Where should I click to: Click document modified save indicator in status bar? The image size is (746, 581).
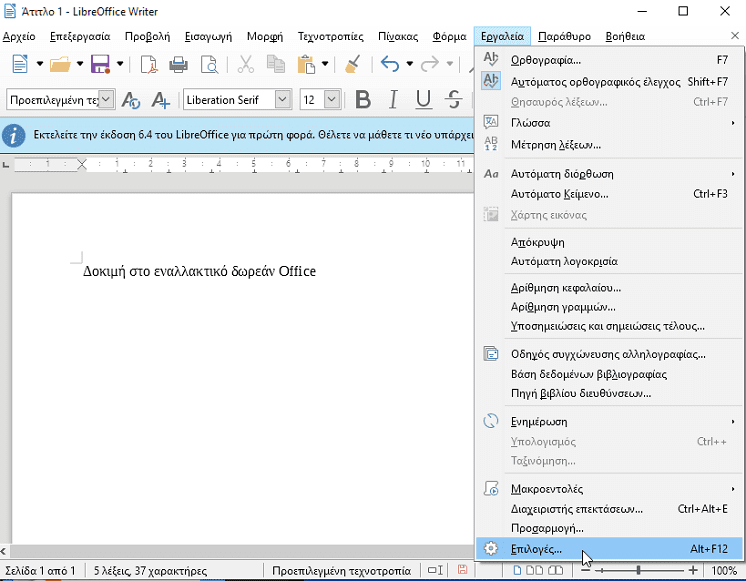462,570
